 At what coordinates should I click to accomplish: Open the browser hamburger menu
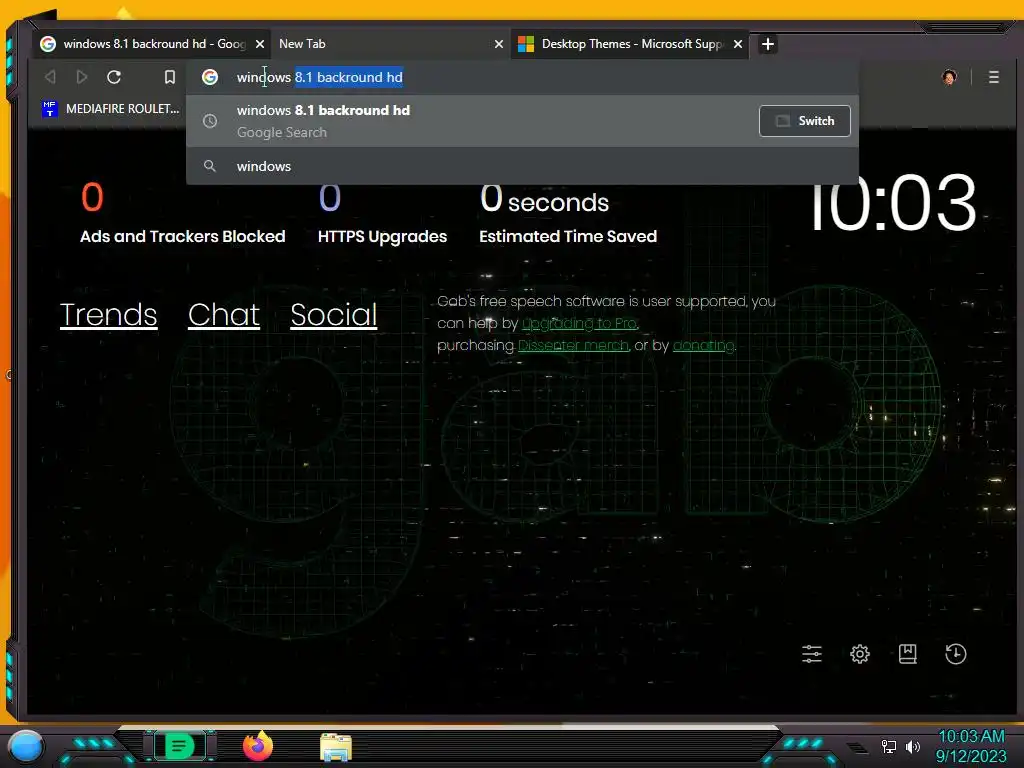click(993, 77)
